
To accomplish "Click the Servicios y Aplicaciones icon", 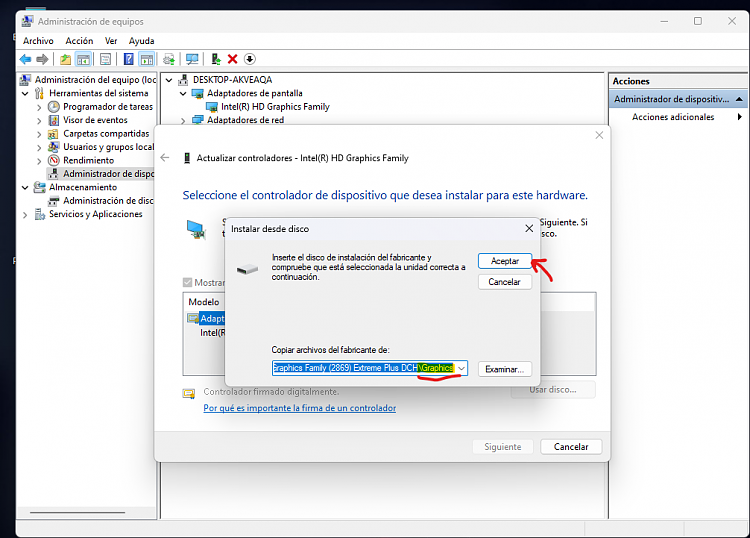I will (40, 214).
